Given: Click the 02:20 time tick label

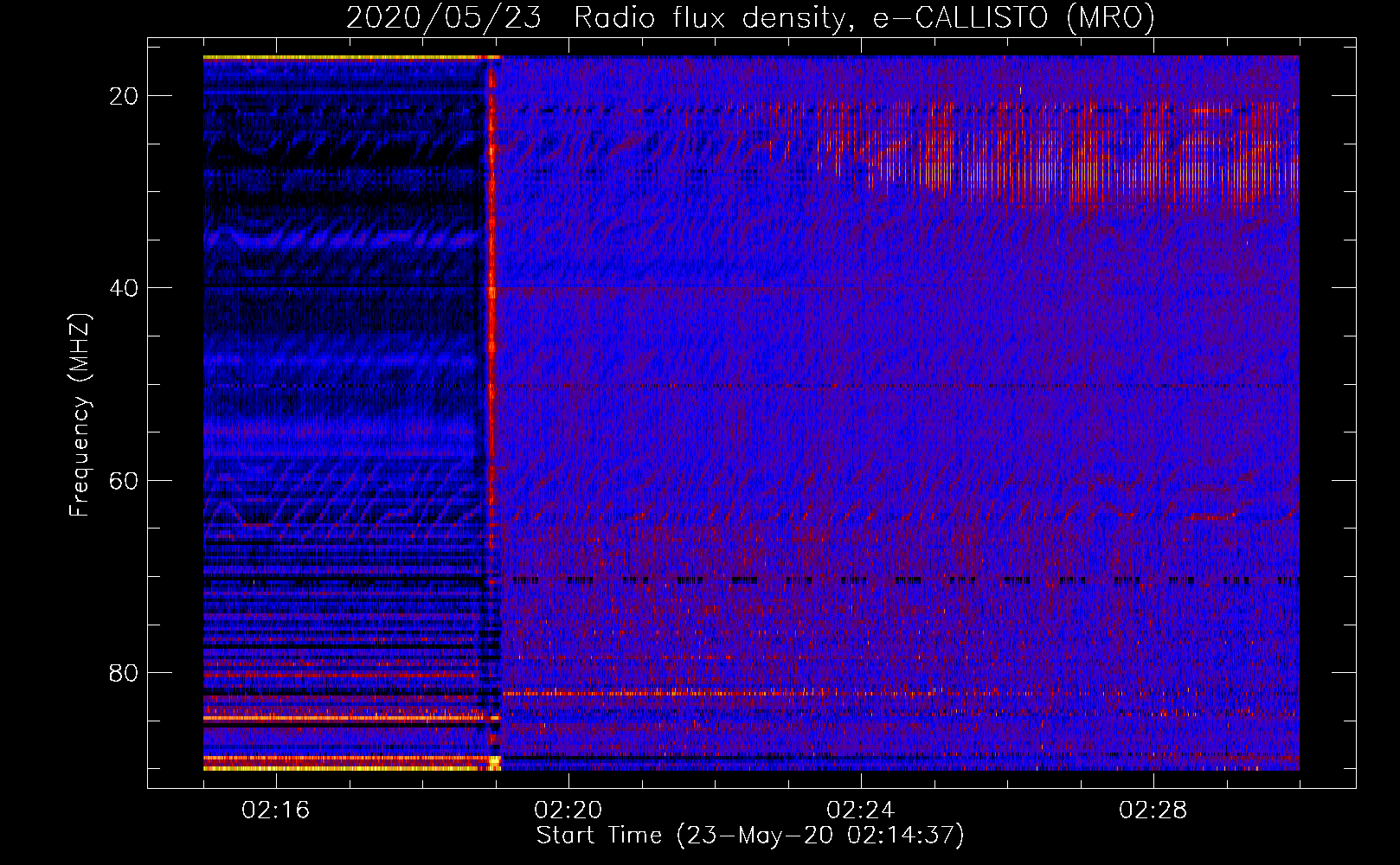Looking at the screenshot, I should point(568,811).
